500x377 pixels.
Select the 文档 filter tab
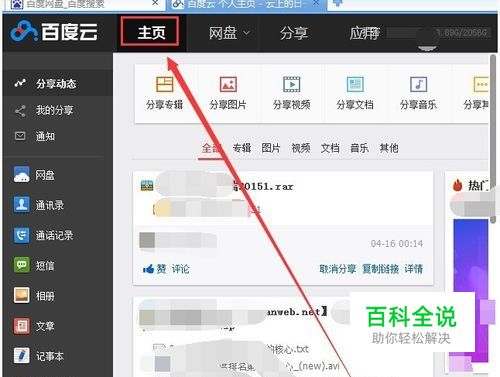point(330,148)
